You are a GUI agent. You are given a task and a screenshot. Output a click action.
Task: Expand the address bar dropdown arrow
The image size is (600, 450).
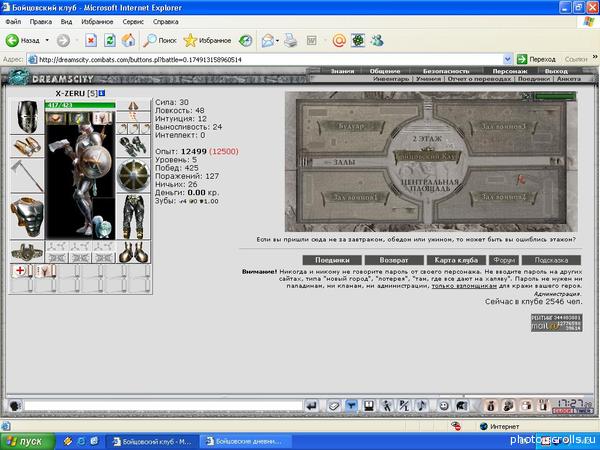click(507, 59)
